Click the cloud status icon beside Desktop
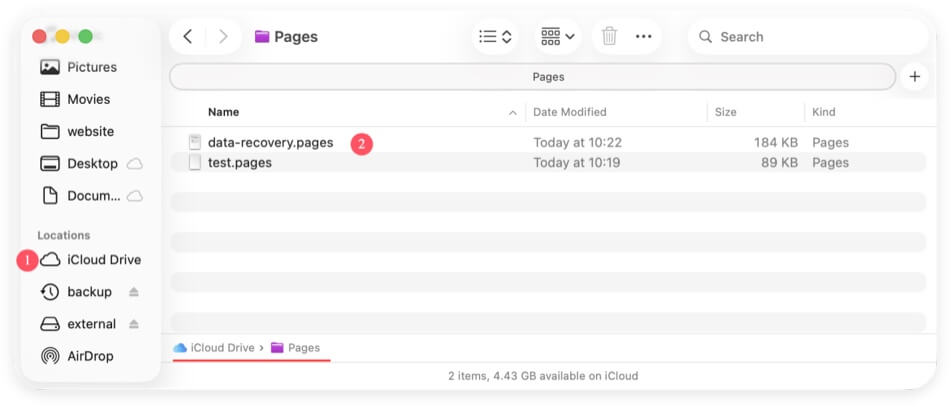The height and width of the screenshot is (407, 951). pyautogui.click(x=135, y=164)
